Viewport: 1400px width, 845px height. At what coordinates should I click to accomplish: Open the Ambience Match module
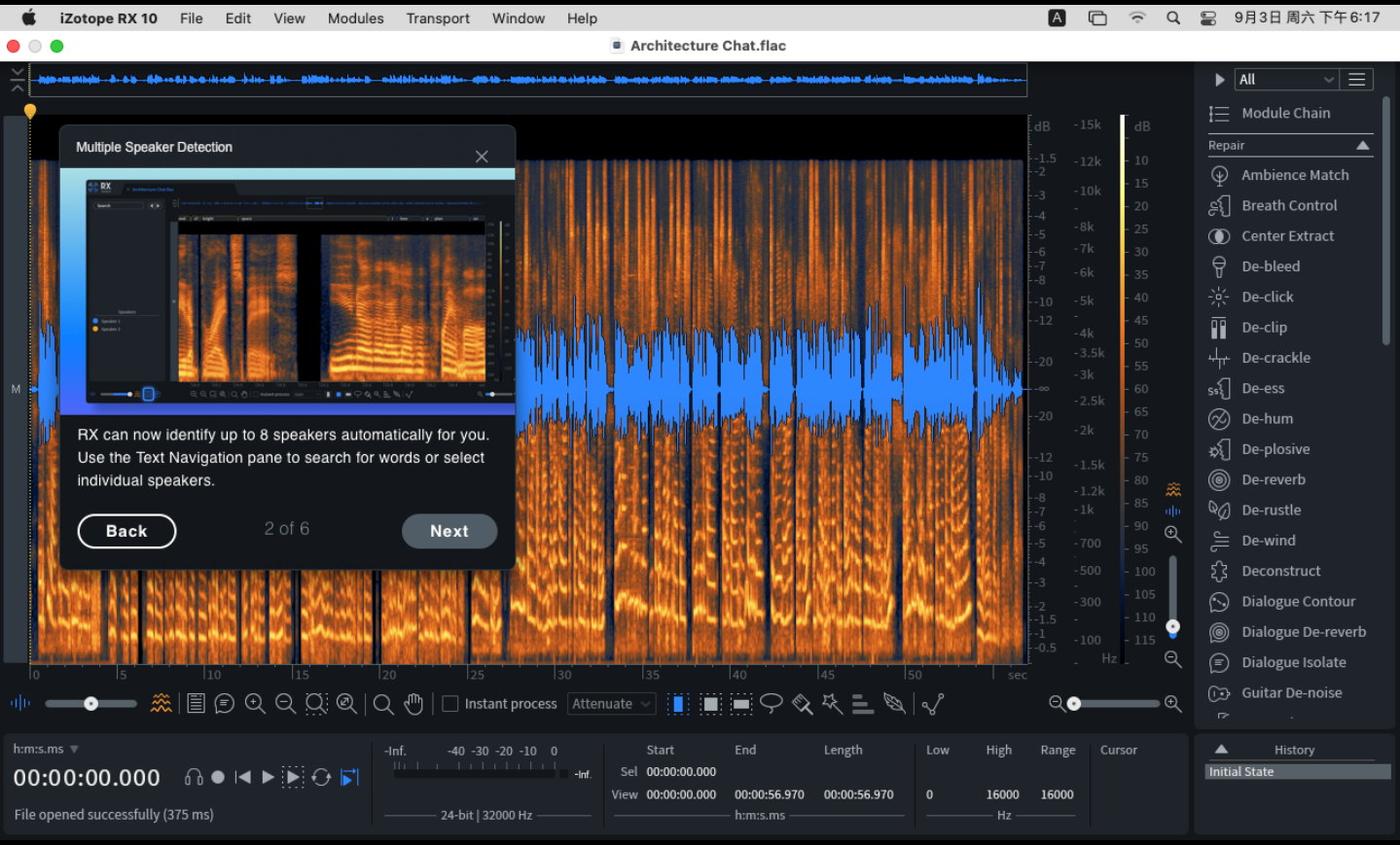(1290, 175)
